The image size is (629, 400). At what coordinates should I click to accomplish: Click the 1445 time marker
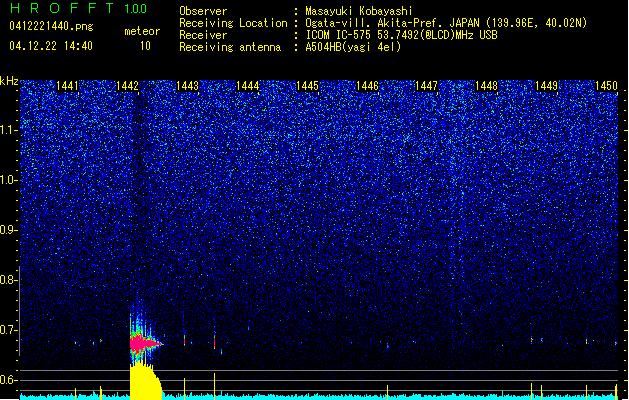307,86
